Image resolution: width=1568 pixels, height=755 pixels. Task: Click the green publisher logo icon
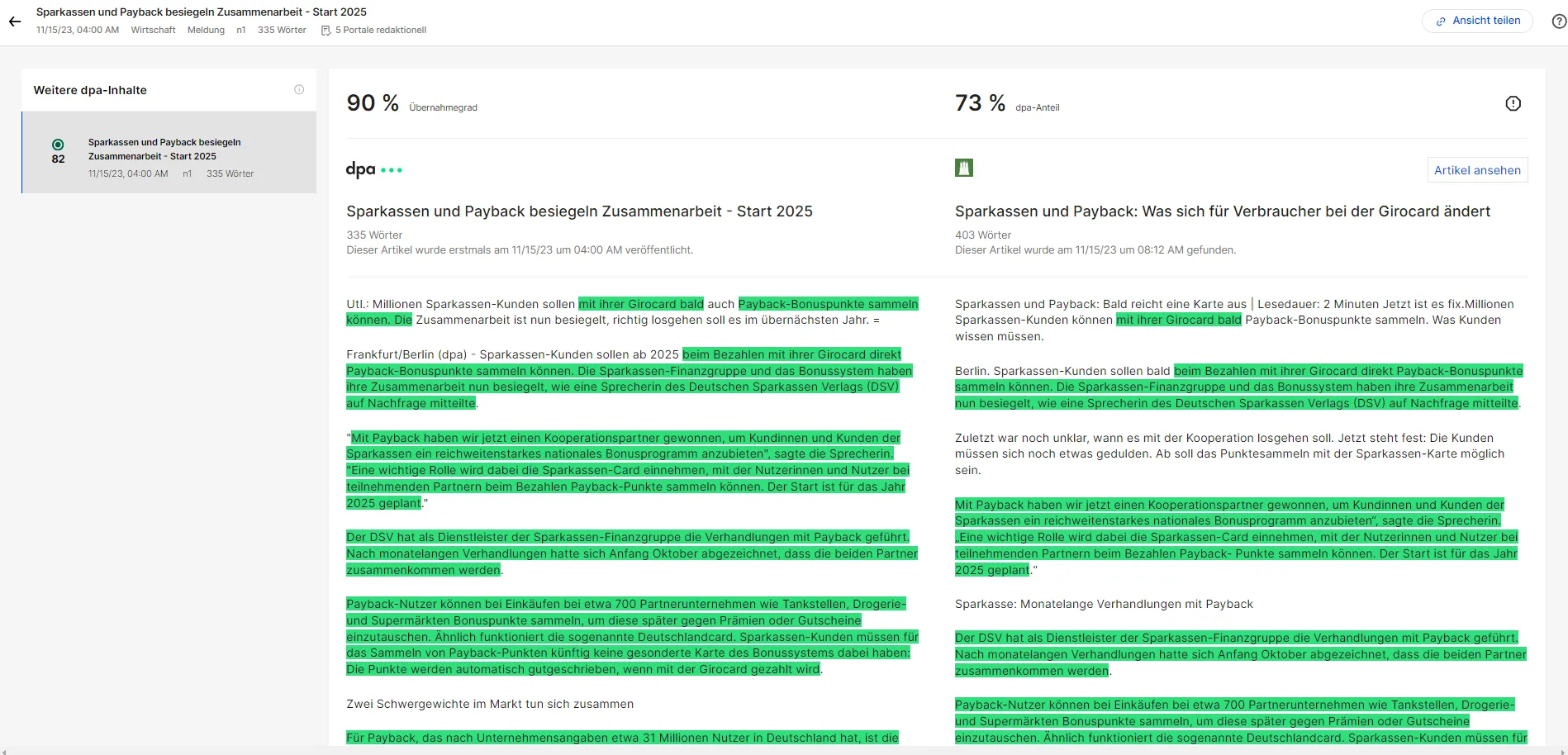click(964, 169)
